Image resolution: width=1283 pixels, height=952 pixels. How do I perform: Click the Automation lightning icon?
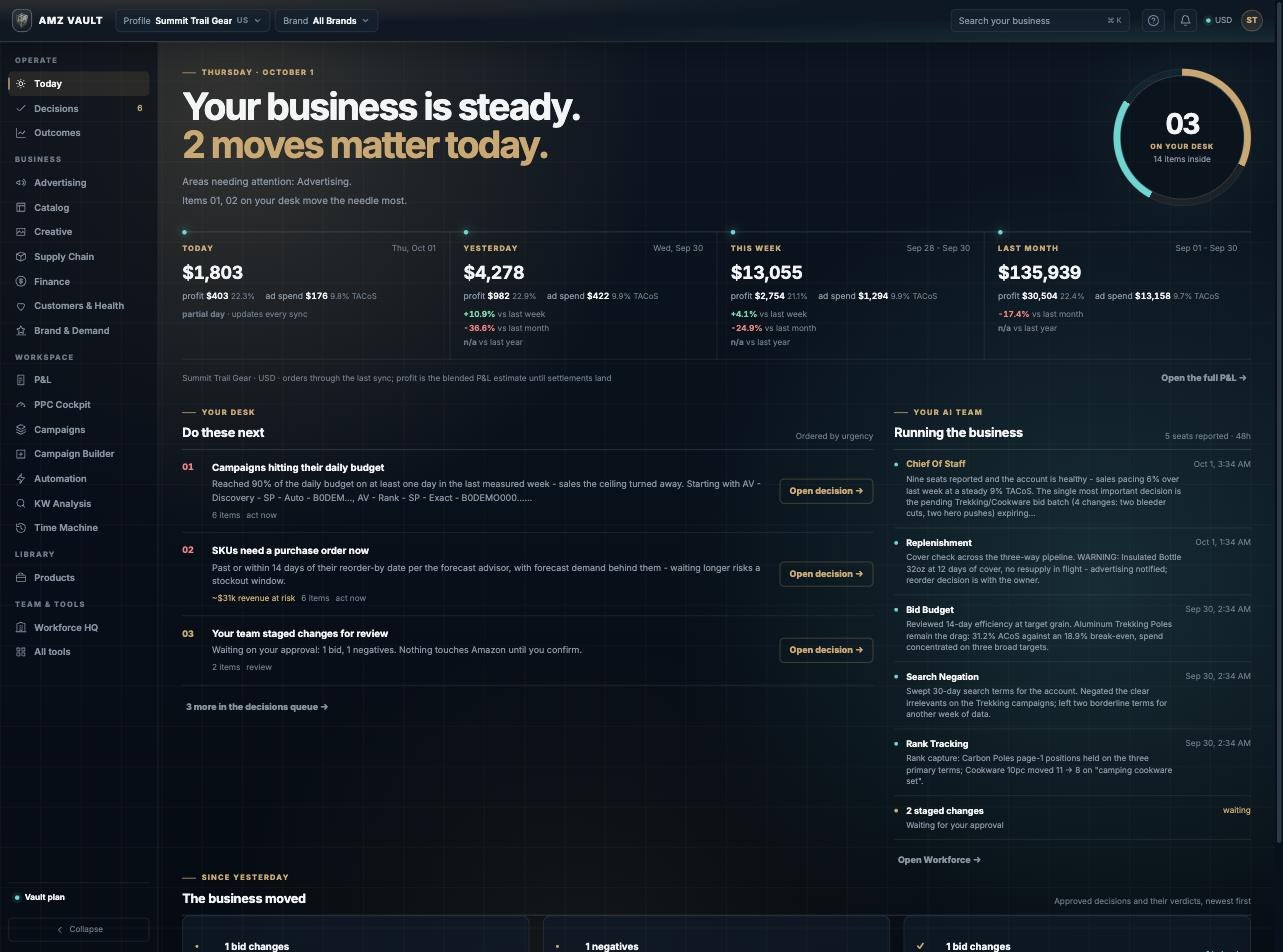[21, 479]
